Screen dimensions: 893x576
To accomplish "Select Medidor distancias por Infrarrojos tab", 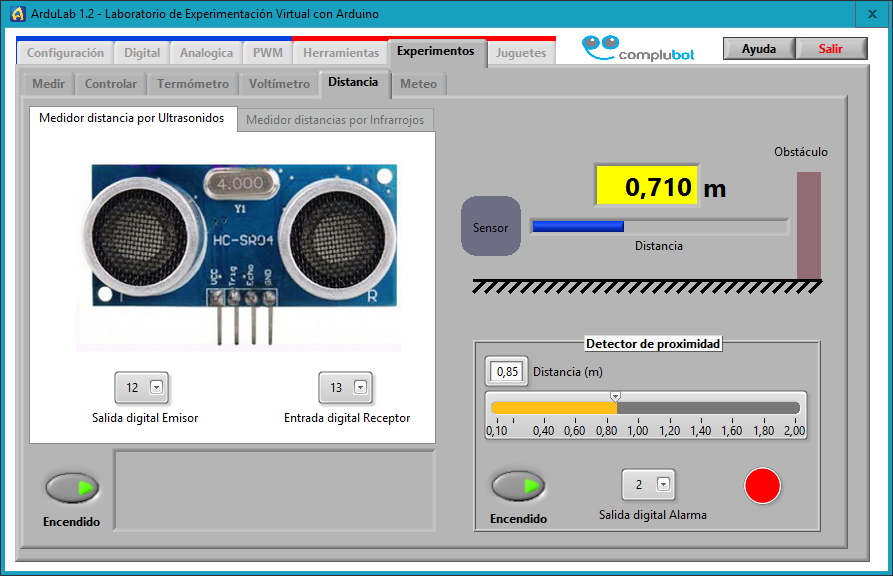I will coord(335,120).
